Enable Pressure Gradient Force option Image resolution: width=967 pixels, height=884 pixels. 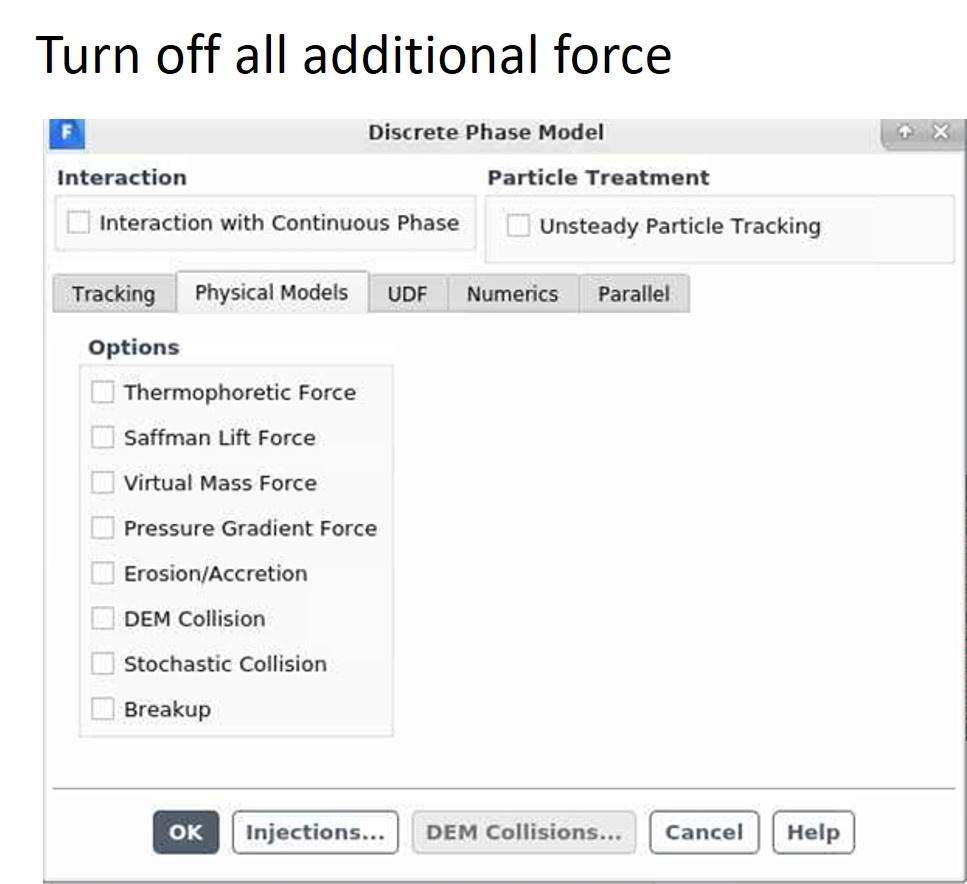pos(103,527)
